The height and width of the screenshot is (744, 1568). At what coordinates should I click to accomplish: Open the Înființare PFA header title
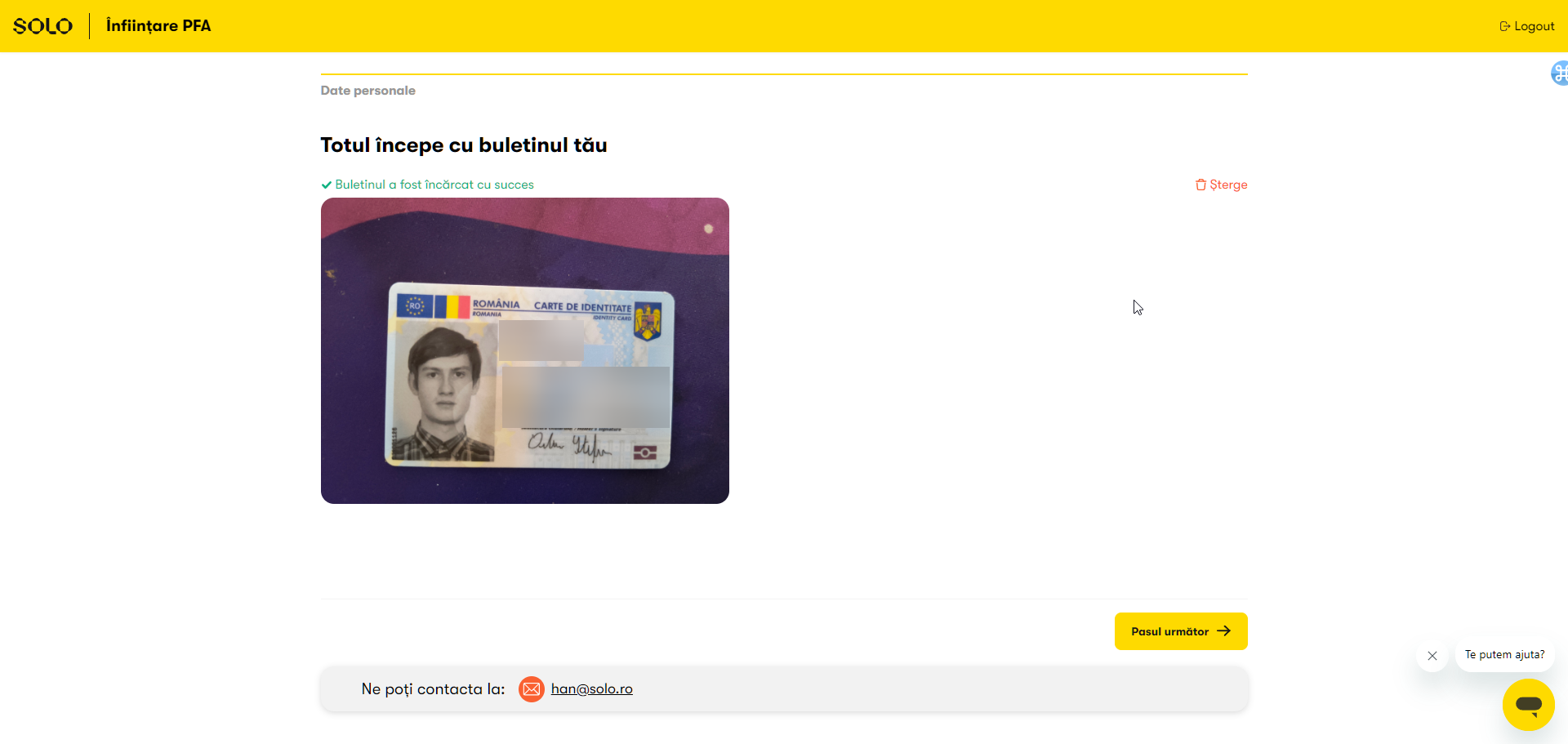point(158,26)
